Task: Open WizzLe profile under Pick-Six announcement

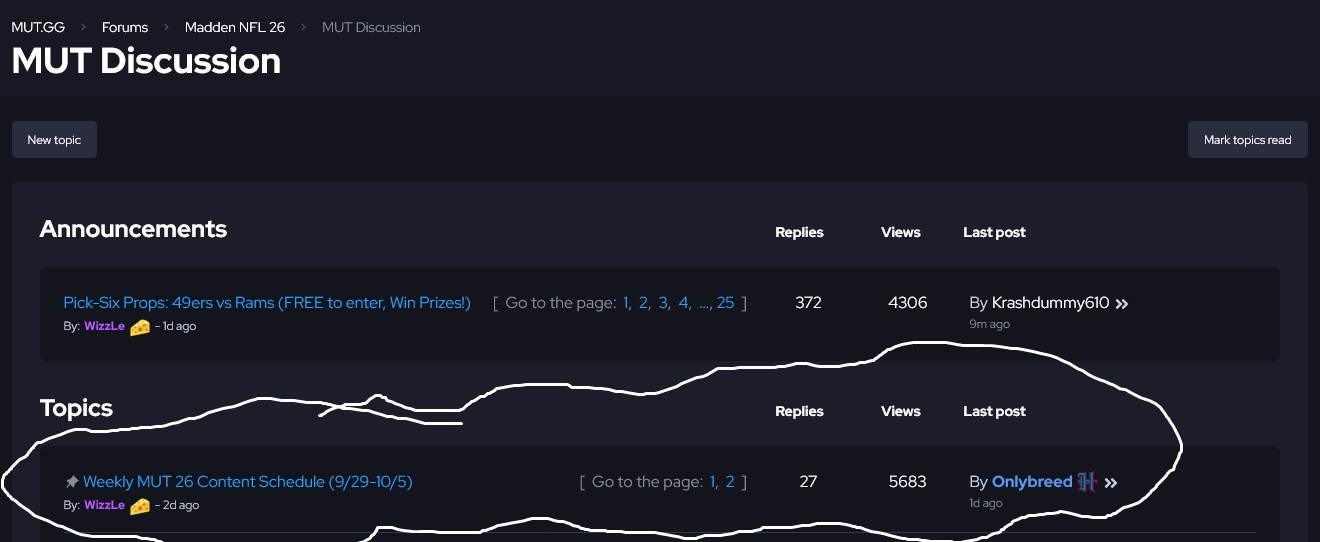Action: [x=104, y=326]
